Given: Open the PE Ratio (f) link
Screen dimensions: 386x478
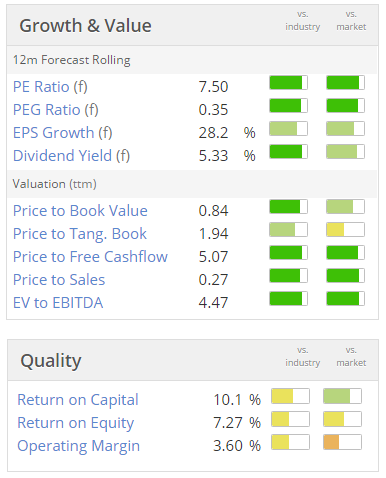Looking at the screenshot, I should (x=50, y=87).
